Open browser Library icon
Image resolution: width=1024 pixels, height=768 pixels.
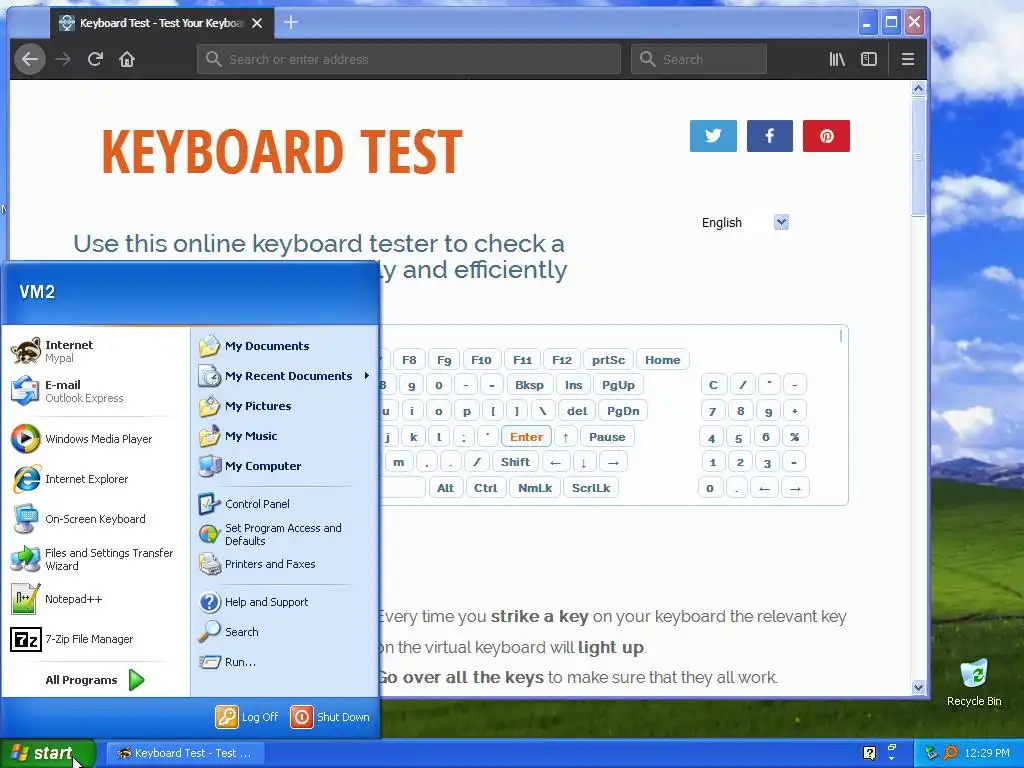(x=837, y=59)
